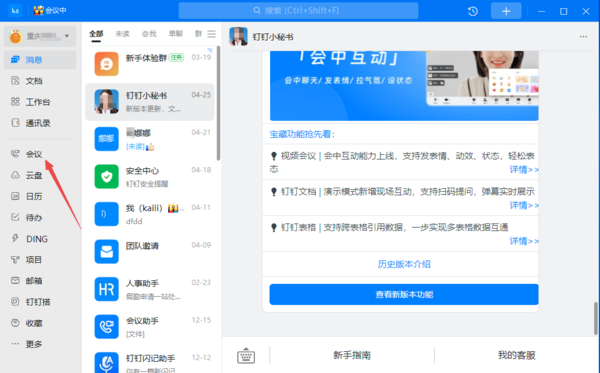Open the organization dropdown in sidebar
This screenshot has width=600, height=373.
point(40,36)
